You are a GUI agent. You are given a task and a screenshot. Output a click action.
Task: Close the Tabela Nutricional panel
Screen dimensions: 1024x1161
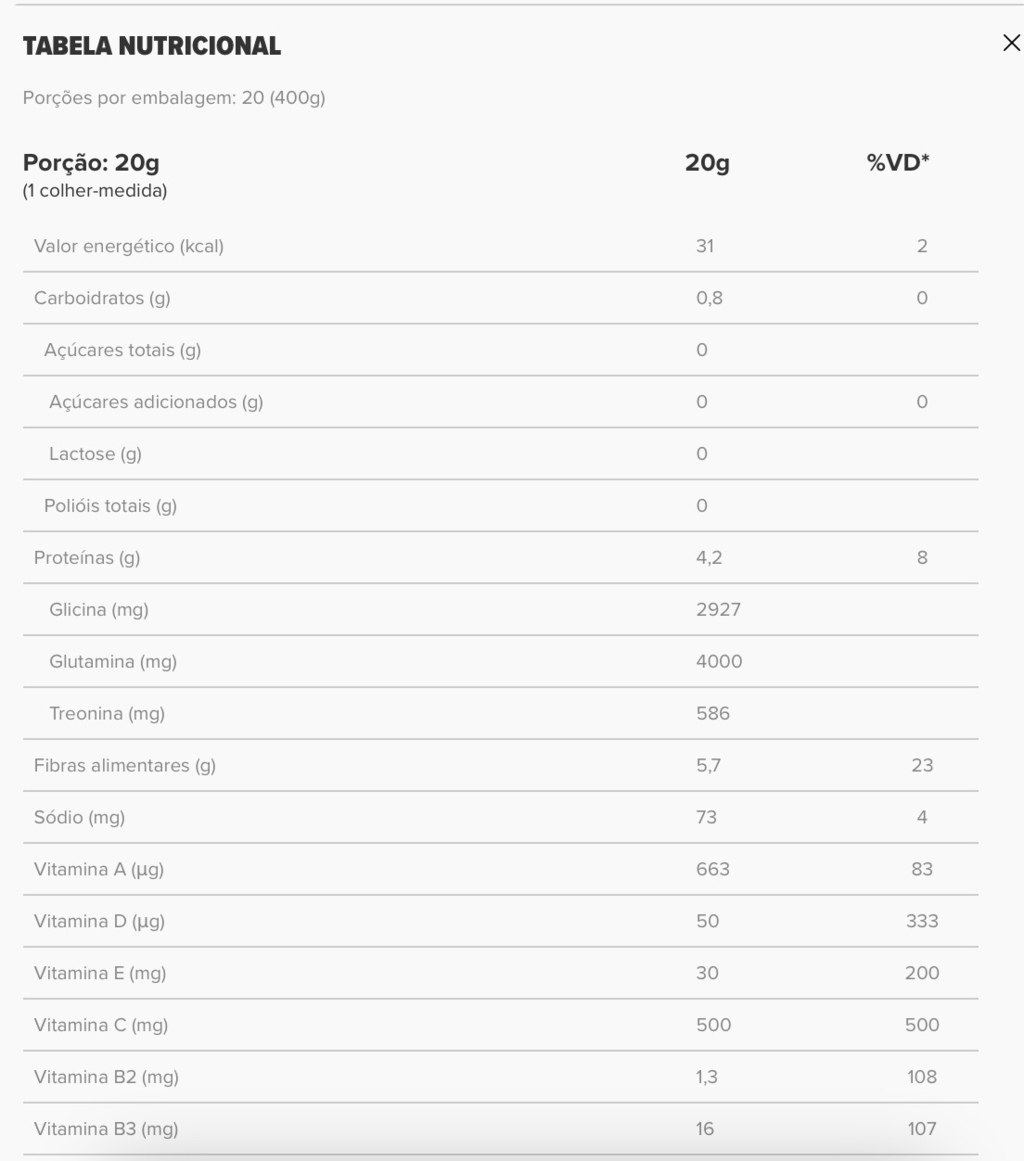pyautogui.click(x=1011, y=43)
